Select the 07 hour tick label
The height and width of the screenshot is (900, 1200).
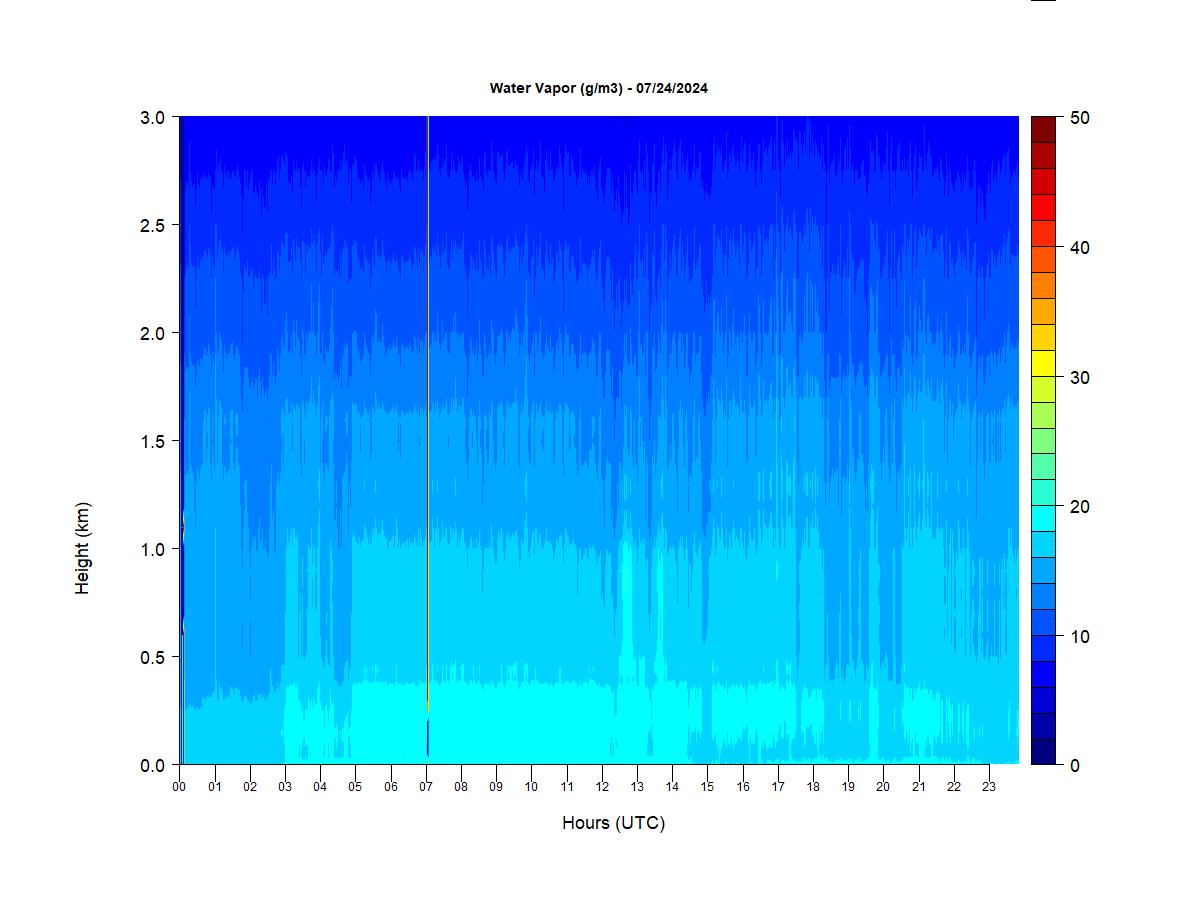click(426, 787)
